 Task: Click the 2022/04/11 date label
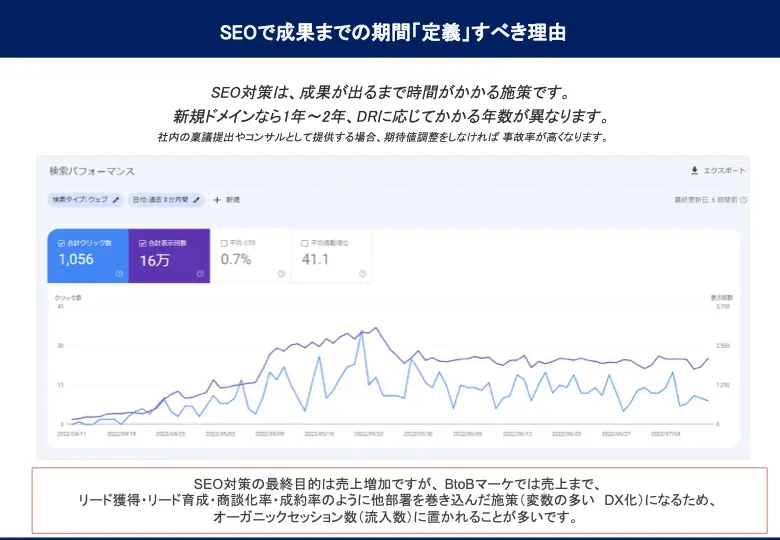pyautogui.click(x=72, y=434)
